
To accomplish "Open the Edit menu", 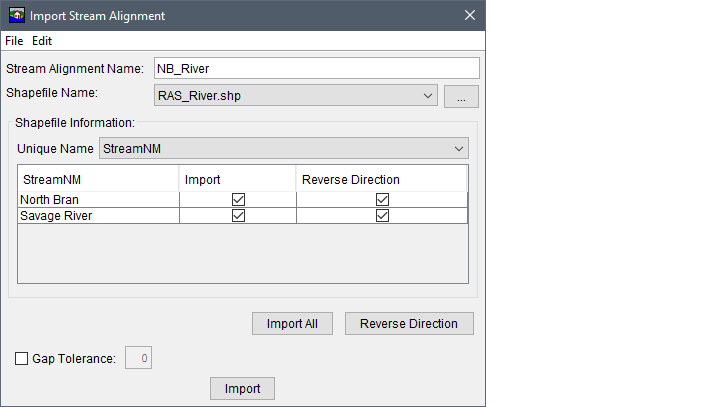I will tap(42, 41).
